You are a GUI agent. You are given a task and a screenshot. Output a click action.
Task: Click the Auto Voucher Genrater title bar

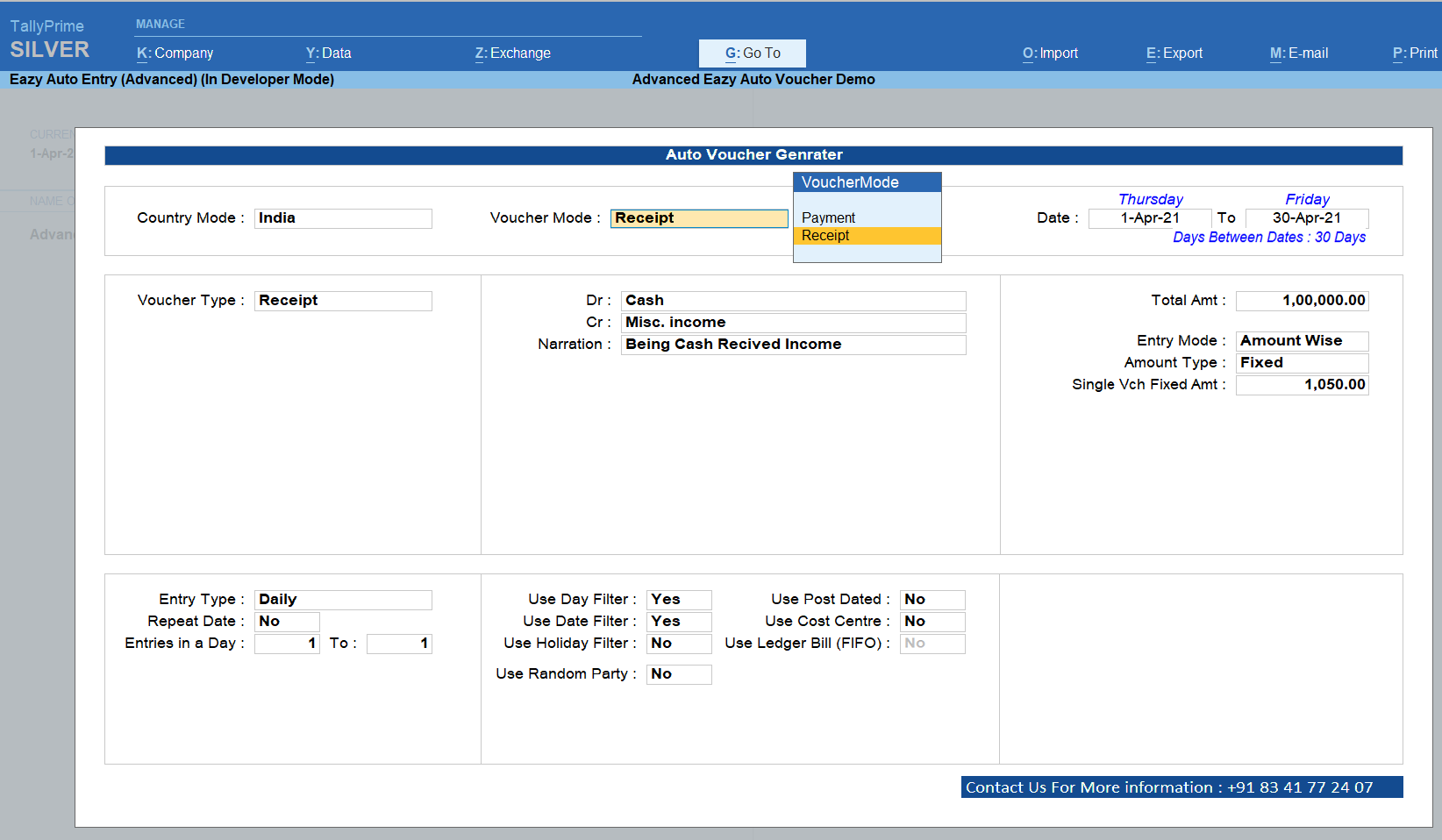(x=753, y=155)
